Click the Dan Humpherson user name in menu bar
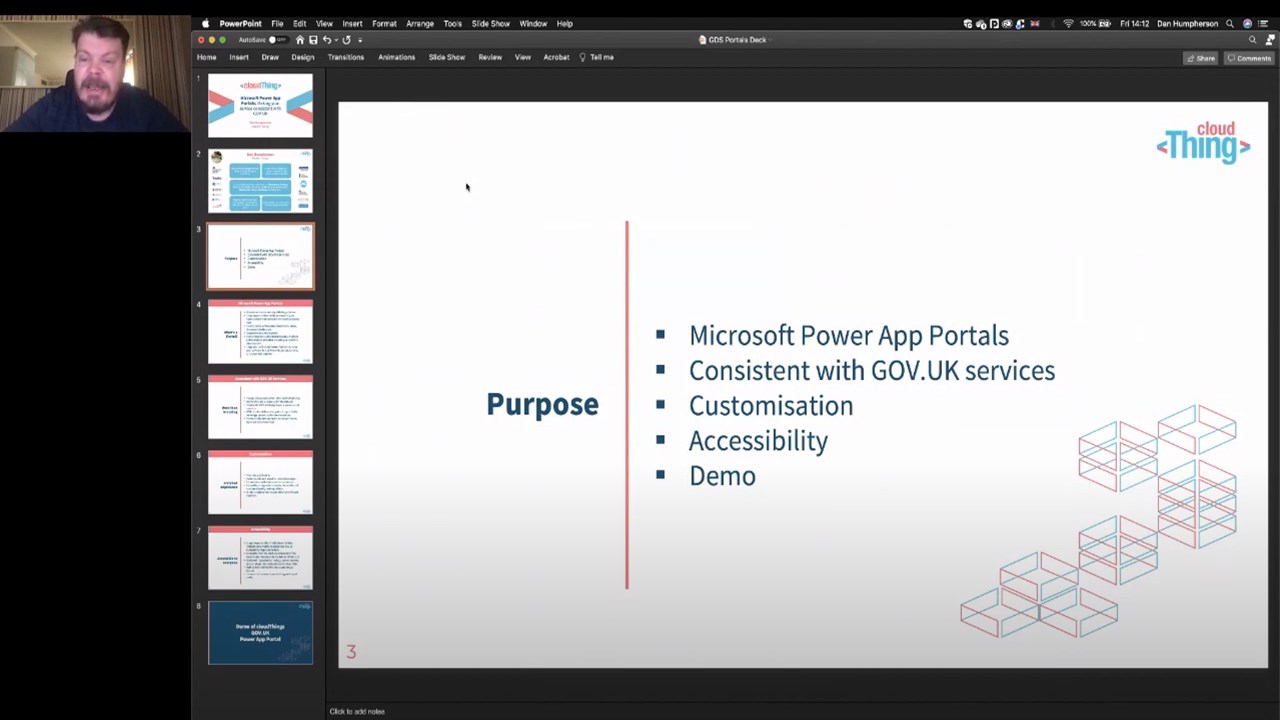Viewport: 1280px width, 720px height. (x=1188, y=23)
